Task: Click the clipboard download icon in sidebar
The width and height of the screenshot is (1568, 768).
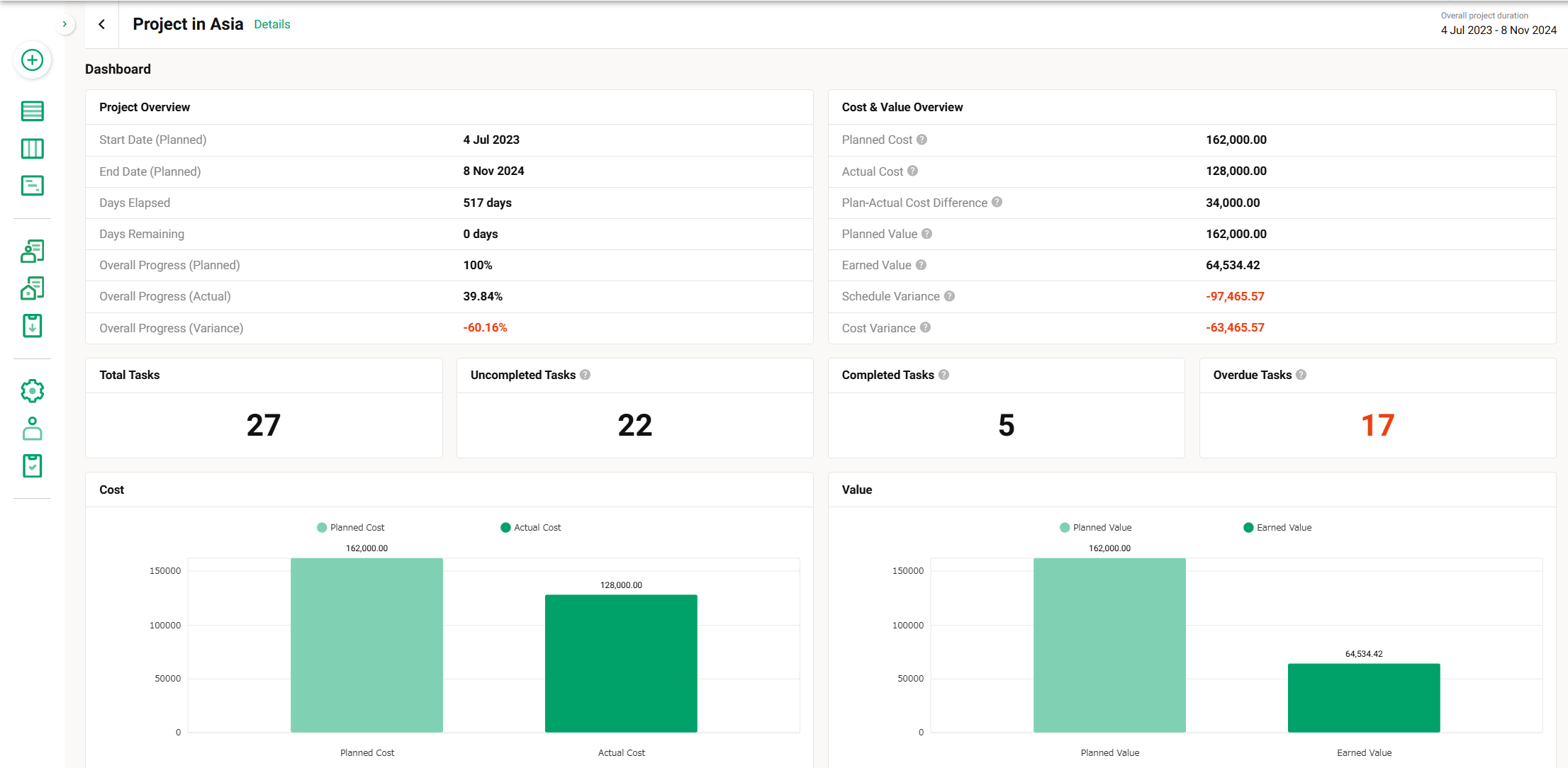Action: coord(32,326)
